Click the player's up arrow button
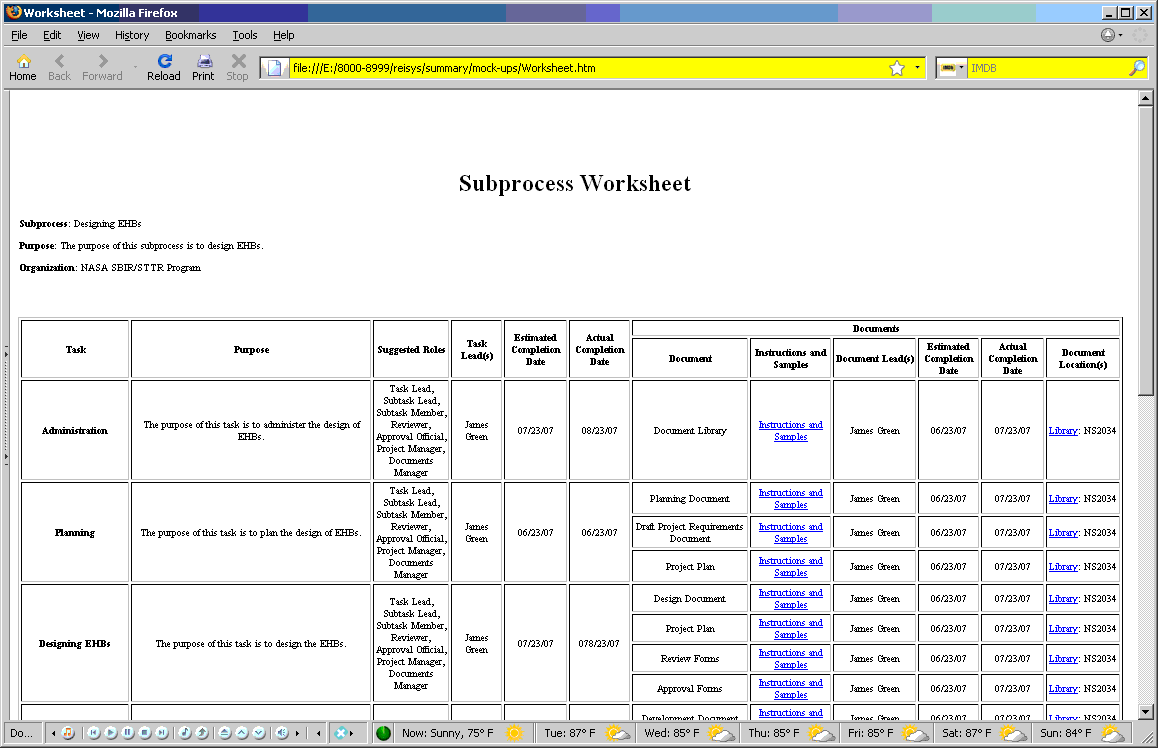1158x748 pixels. point(241,733)
